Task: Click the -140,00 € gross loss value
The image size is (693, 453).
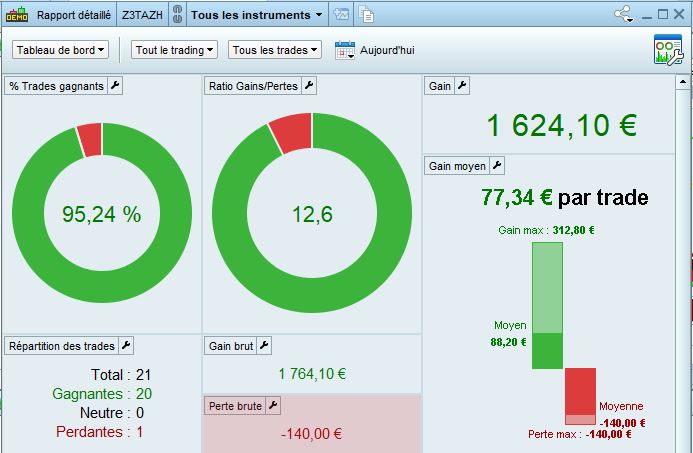Action: pyautogui.click(x=312, y=434)
